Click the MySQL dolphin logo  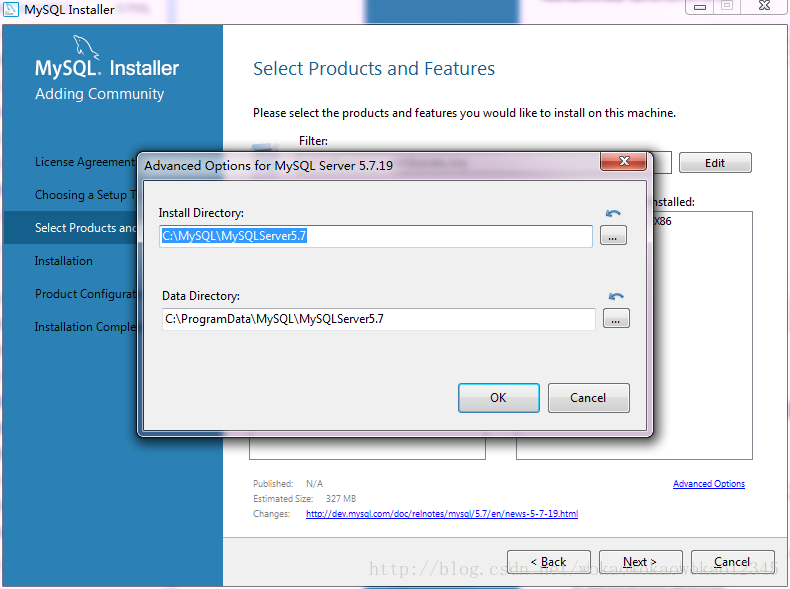(x=86, y=47)
